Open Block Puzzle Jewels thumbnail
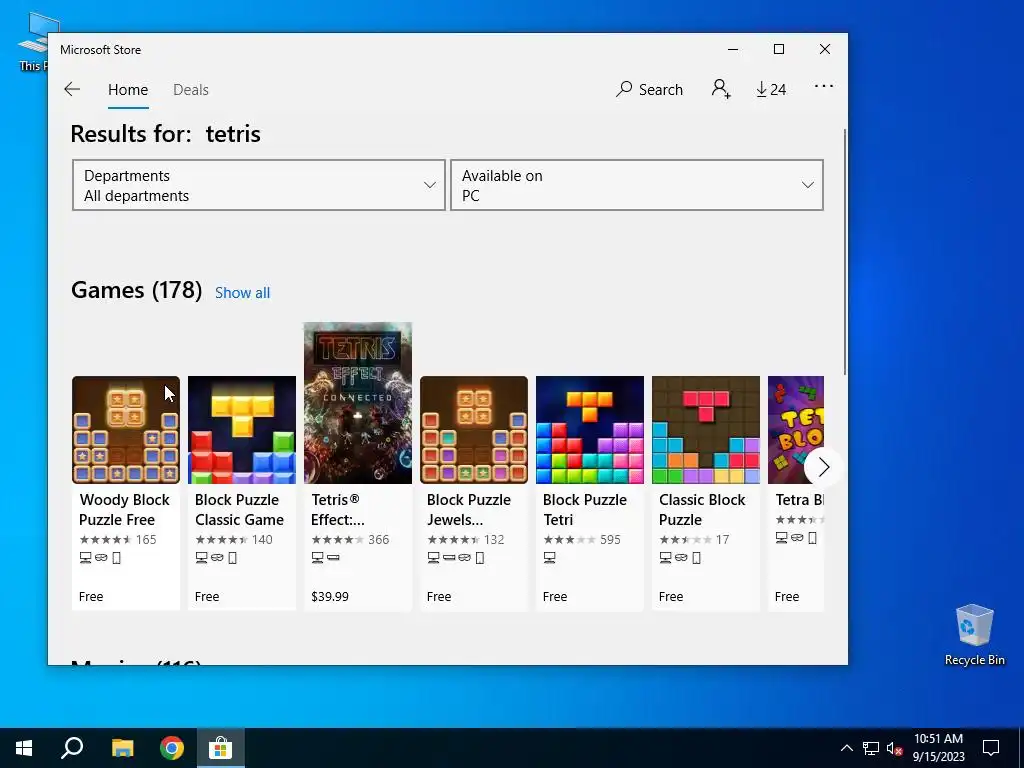This screenshot has width=1024, height=768. 474,430
